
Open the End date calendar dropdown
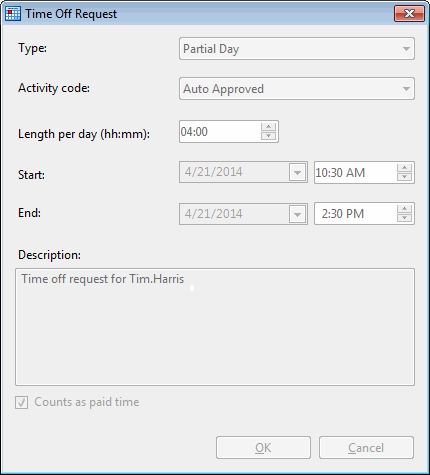point(297,214)
